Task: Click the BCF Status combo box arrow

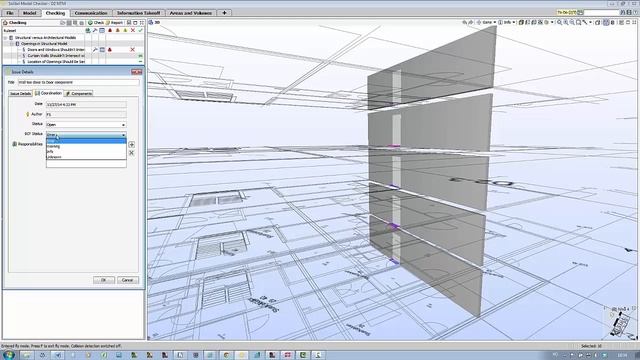Action: click(123, 135)
